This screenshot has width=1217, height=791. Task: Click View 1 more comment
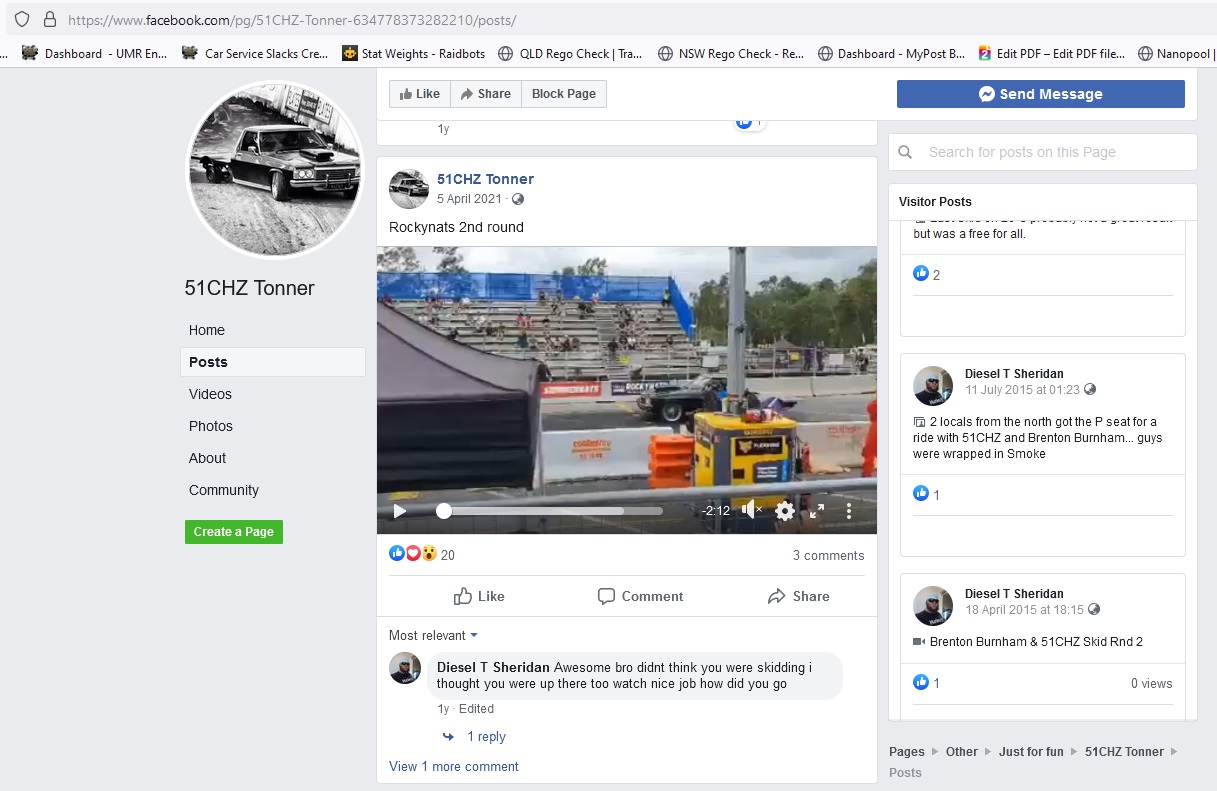pyautogui.click(x=454, y=767)
